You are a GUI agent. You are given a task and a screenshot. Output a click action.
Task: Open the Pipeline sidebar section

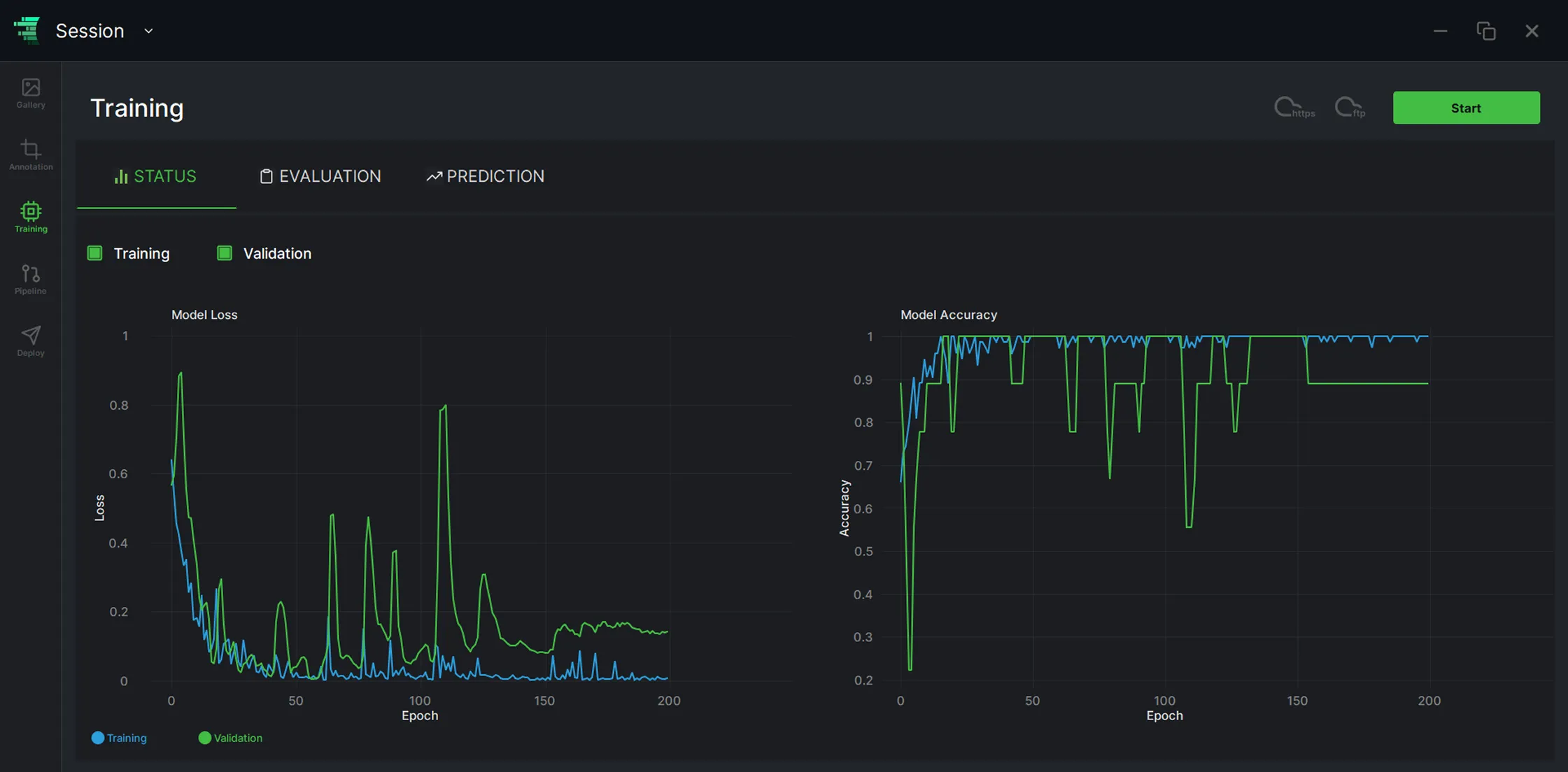pyautogui.click(x=31, y=279)
